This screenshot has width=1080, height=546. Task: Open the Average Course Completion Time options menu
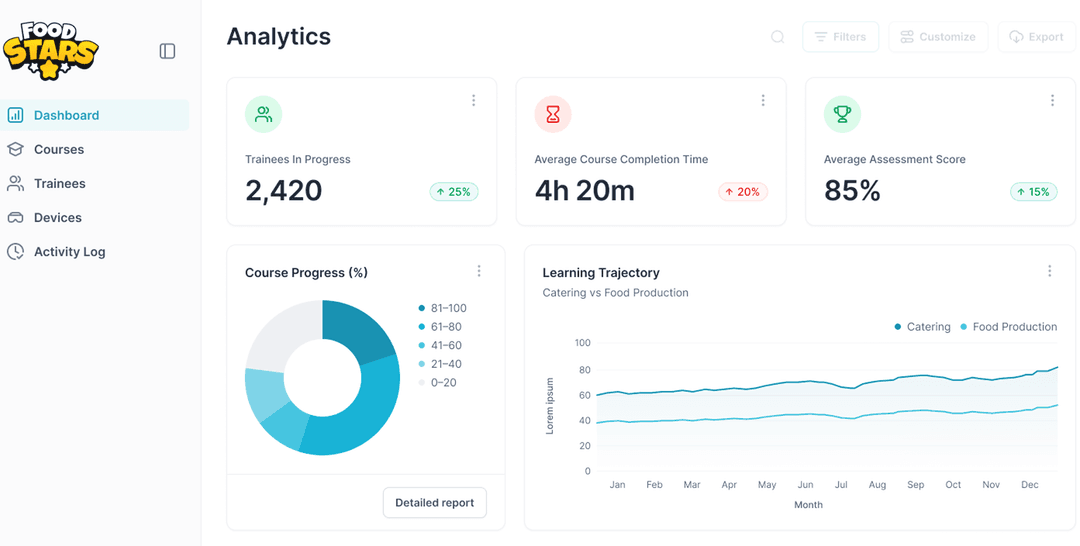tap(763, 101)
